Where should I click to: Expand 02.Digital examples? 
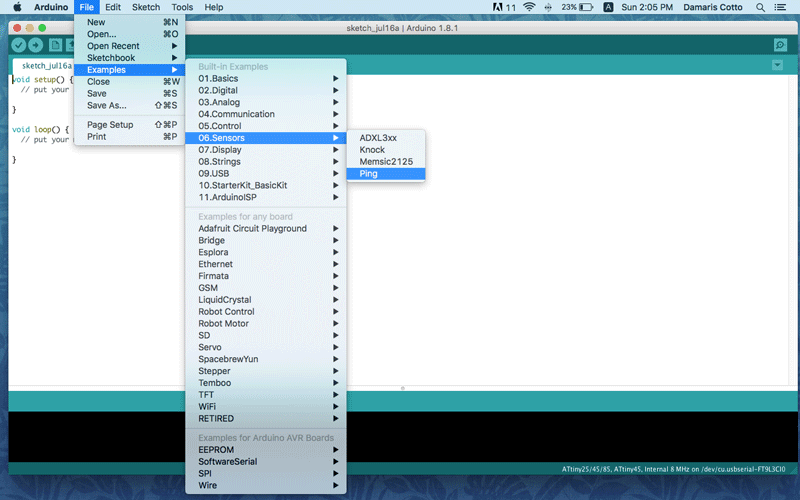pyautogui.click(x=266, y=90)
